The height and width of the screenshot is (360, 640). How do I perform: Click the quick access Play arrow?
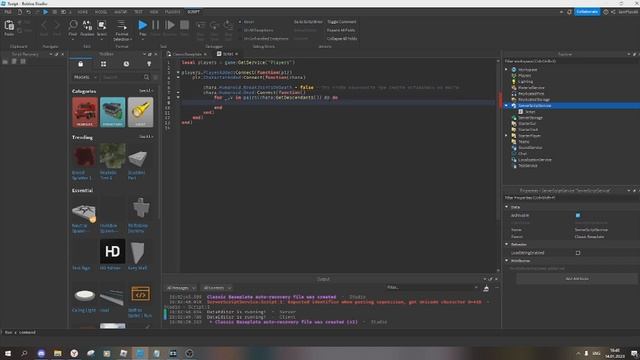[x=45, y=12]
